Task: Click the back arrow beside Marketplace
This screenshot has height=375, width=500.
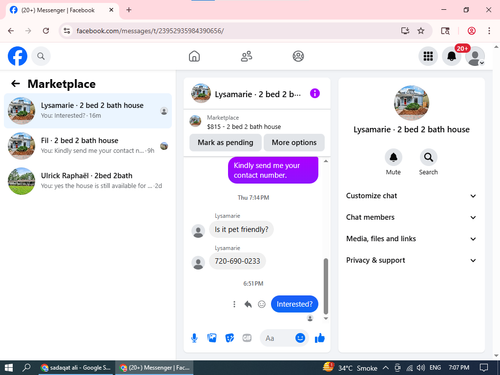Action: click(15, 84)
